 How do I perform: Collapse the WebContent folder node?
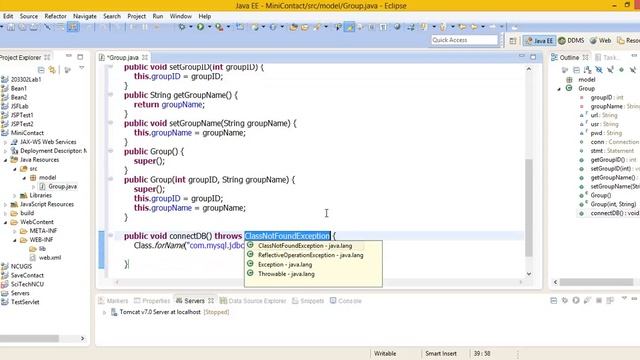click(6, 222)
